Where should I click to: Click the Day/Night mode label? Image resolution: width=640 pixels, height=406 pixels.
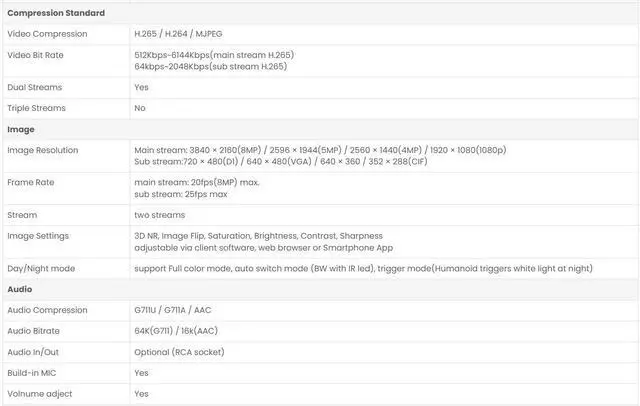click(x=41, y=268)
